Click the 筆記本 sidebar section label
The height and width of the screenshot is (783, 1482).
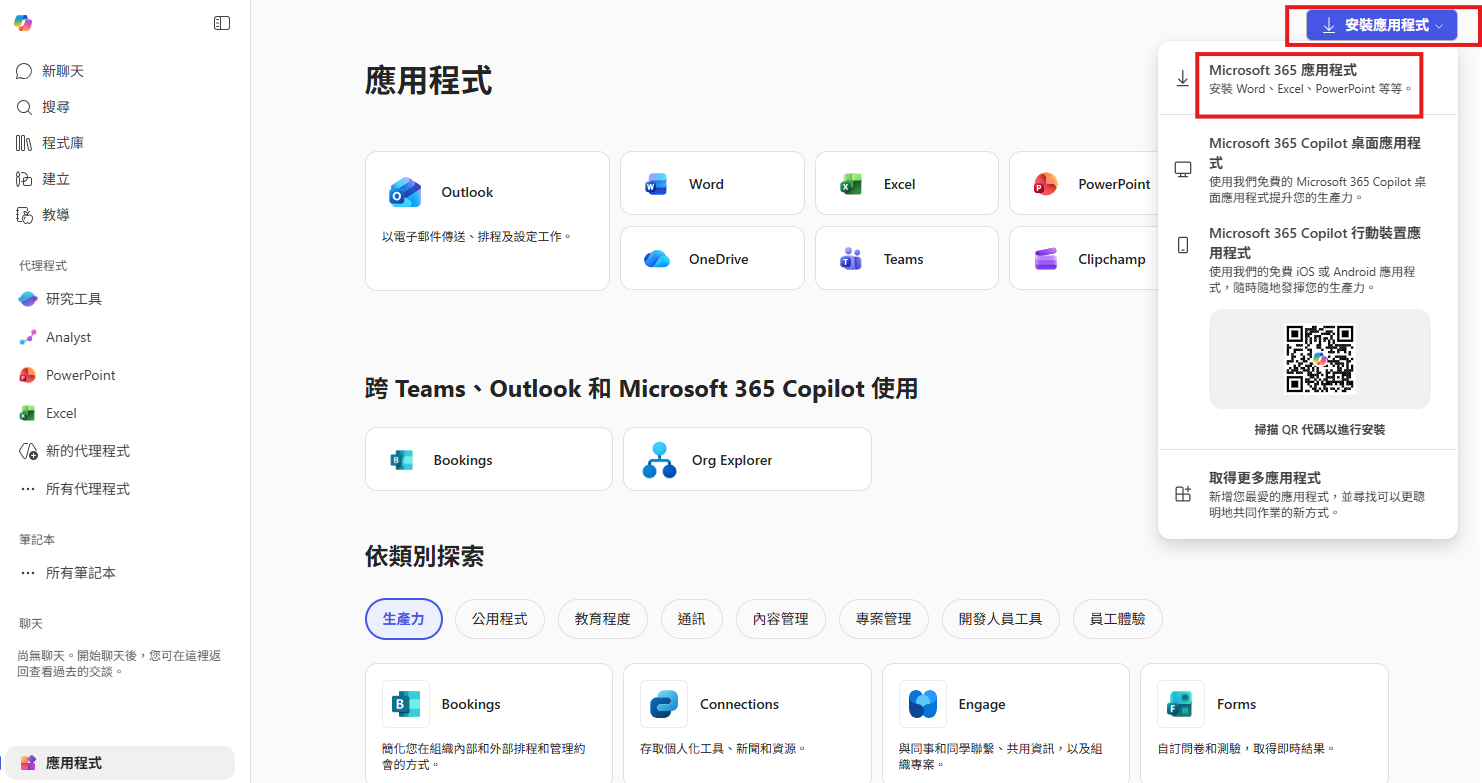point(37,540)
